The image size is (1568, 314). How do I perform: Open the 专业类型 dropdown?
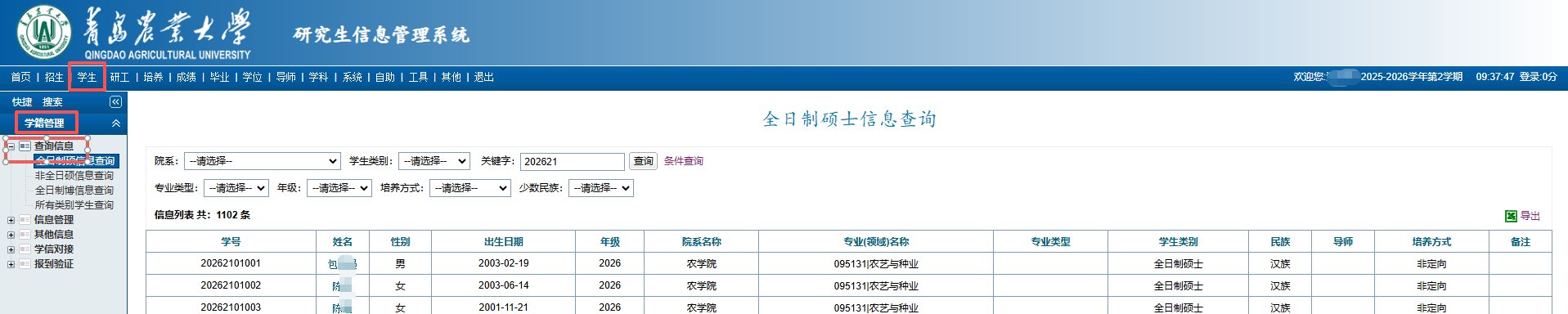pyautogui.click(x=236, y=188)
